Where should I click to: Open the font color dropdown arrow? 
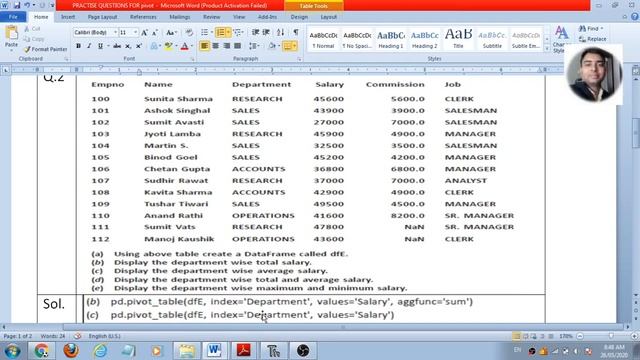(191, 46)
